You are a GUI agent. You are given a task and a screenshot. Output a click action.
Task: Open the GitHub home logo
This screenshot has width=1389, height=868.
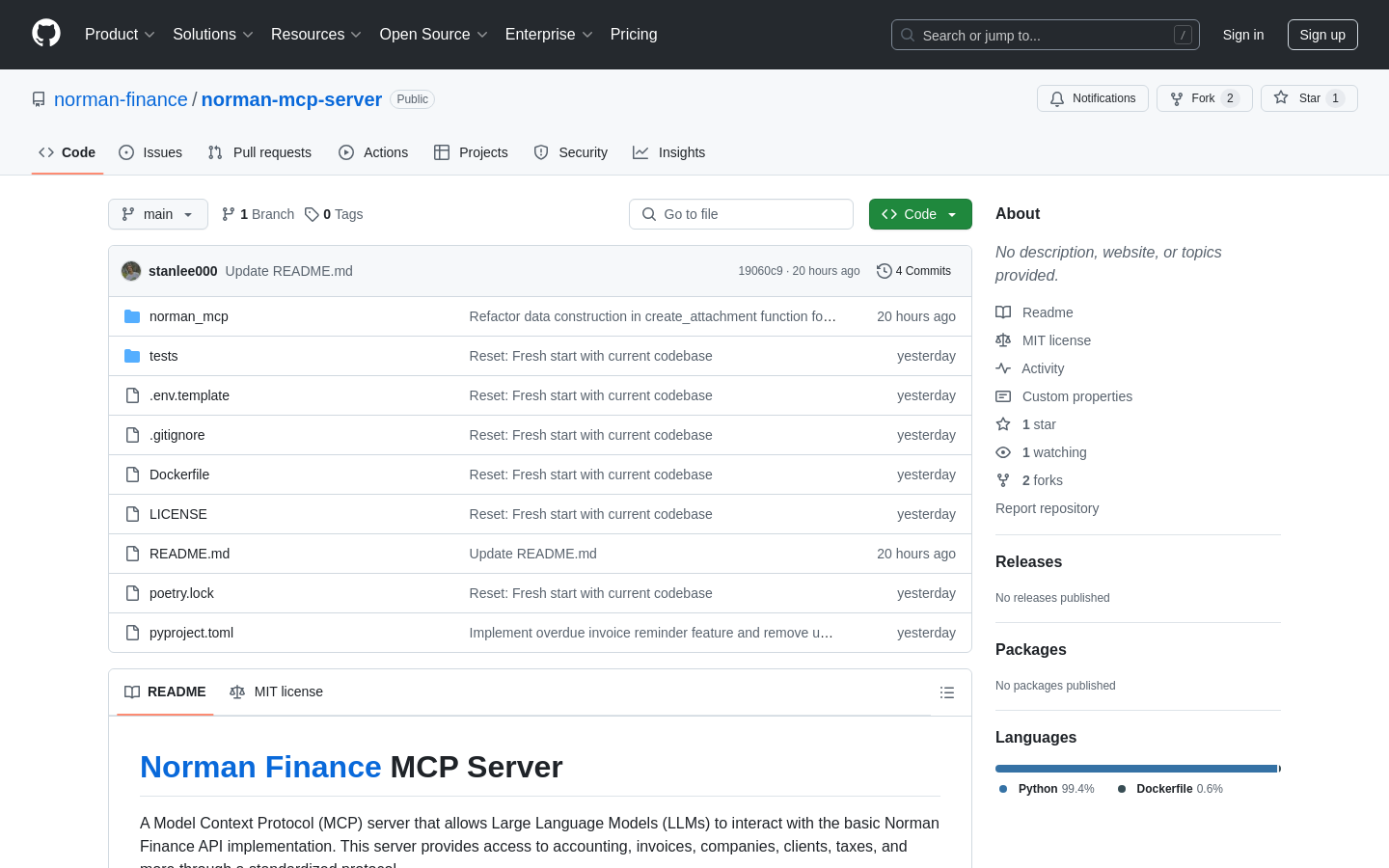(46, 34)
